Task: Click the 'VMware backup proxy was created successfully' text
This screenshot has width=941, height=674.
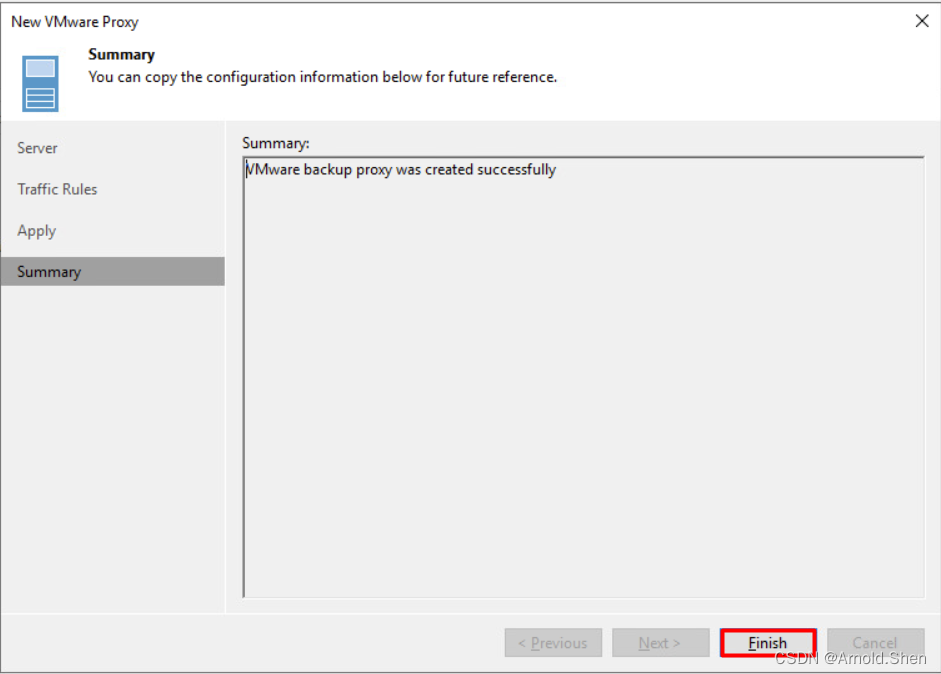Action: pyautogui.click(x=401, y=170)
